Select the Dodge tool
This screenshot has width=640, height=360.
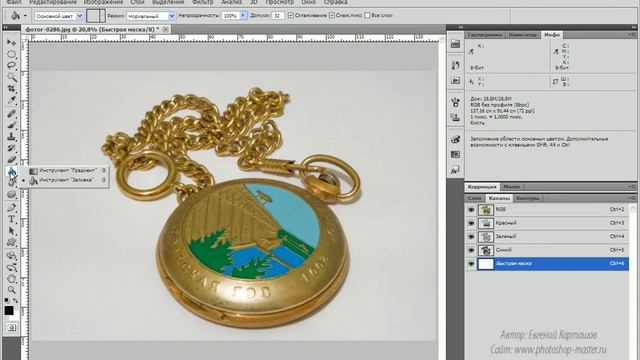(x=11, y=194)
